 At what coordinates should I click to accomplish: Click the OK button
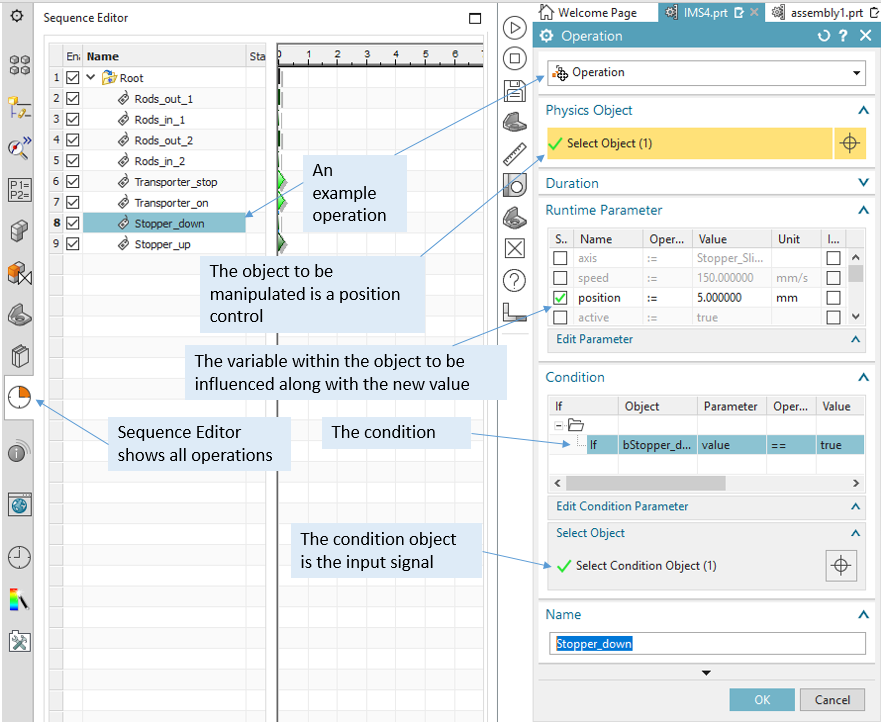pyautogui.click(x=762, y=700)
